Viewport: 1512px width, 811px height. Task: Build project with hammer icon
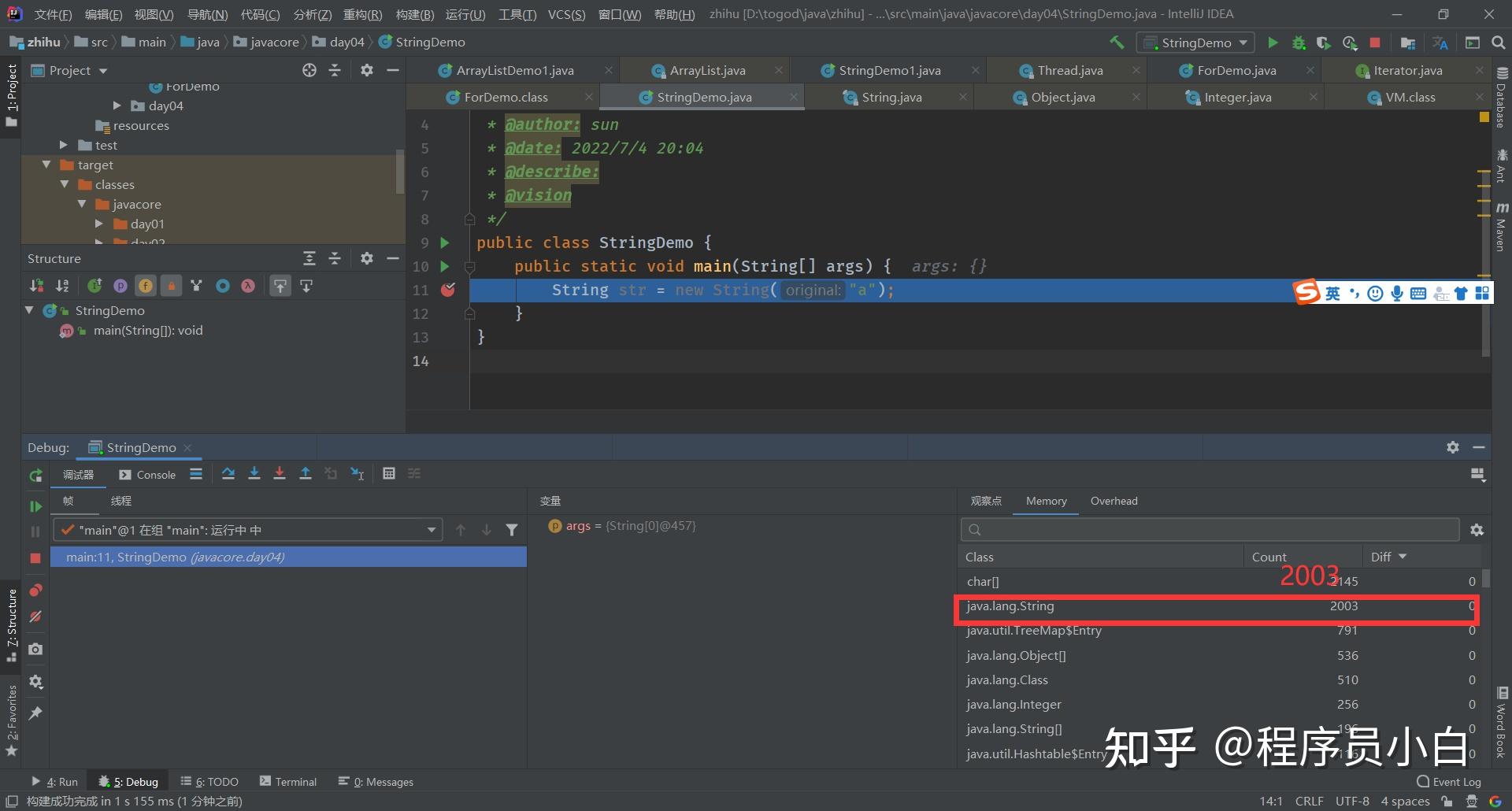tap(1117, 42)
